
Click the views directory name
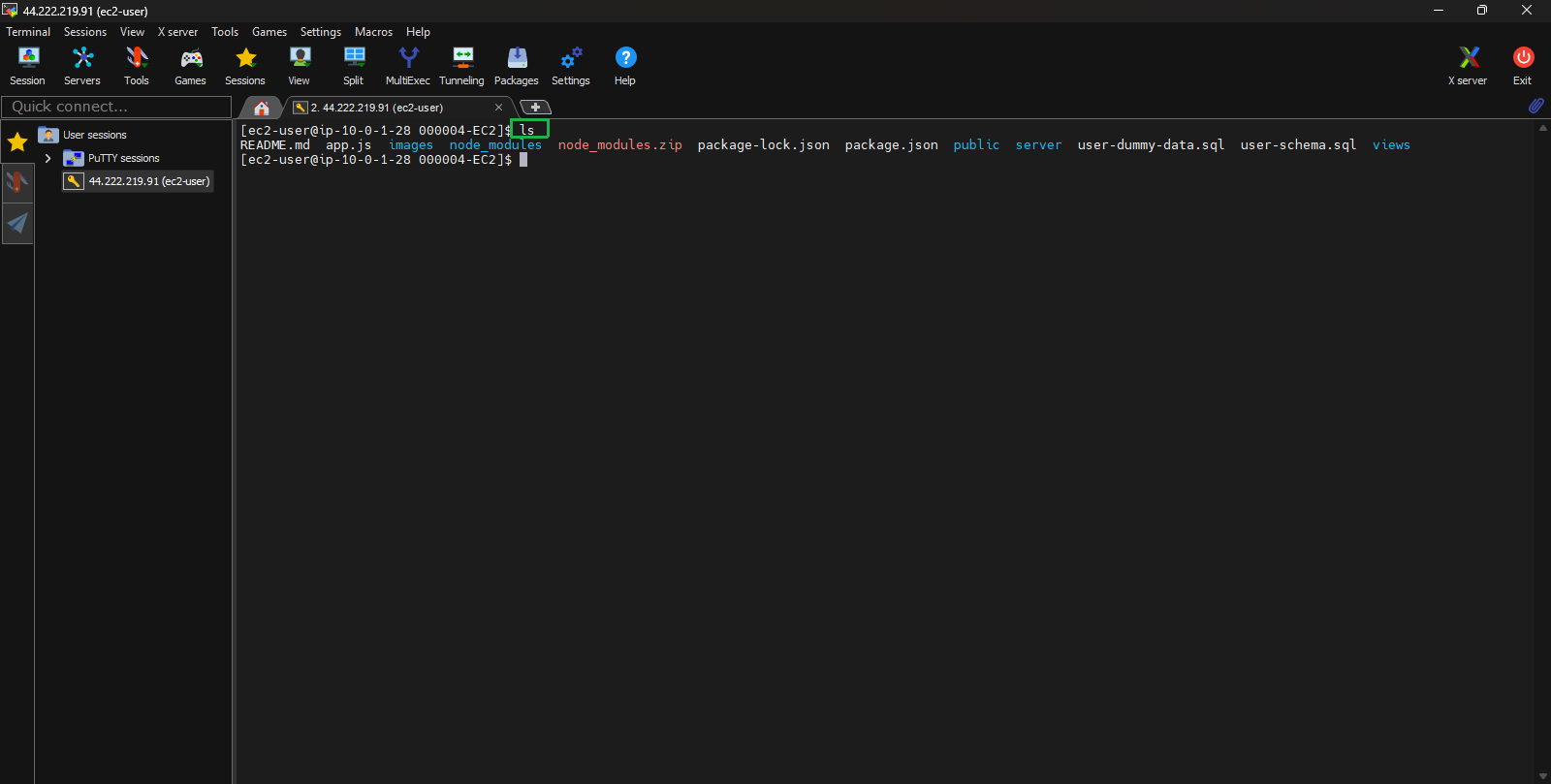(x=1391, y=145)
